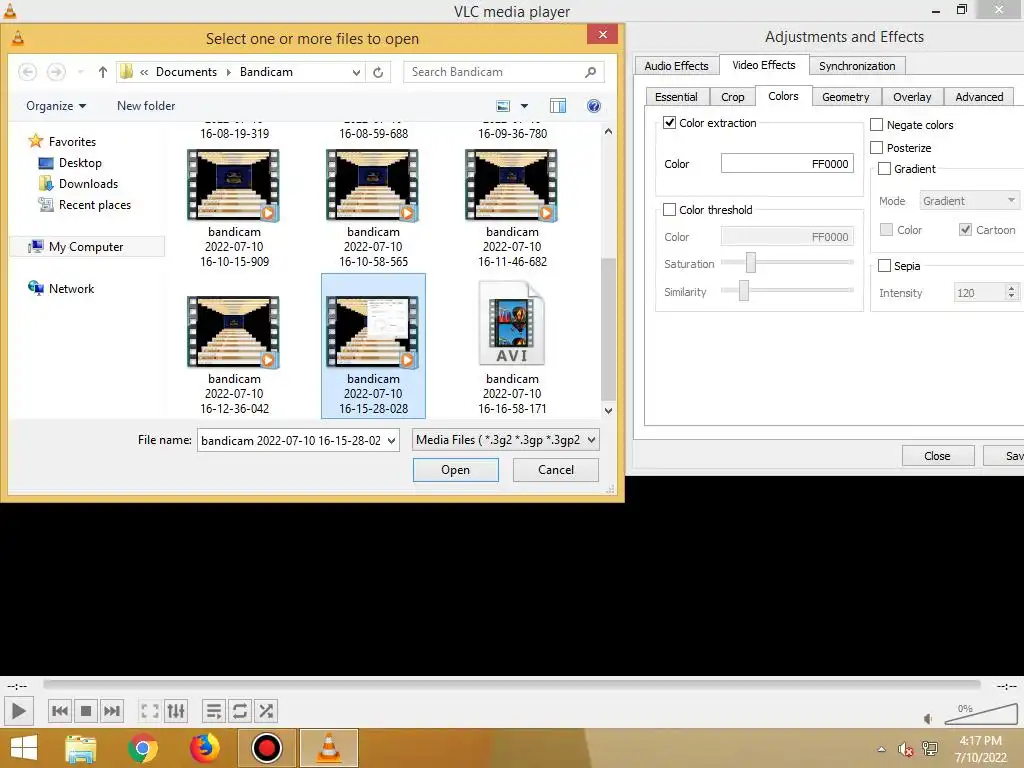The image size is (1024, 768).
Task: Stop playback with the stop button
Action: click(86, 711)
